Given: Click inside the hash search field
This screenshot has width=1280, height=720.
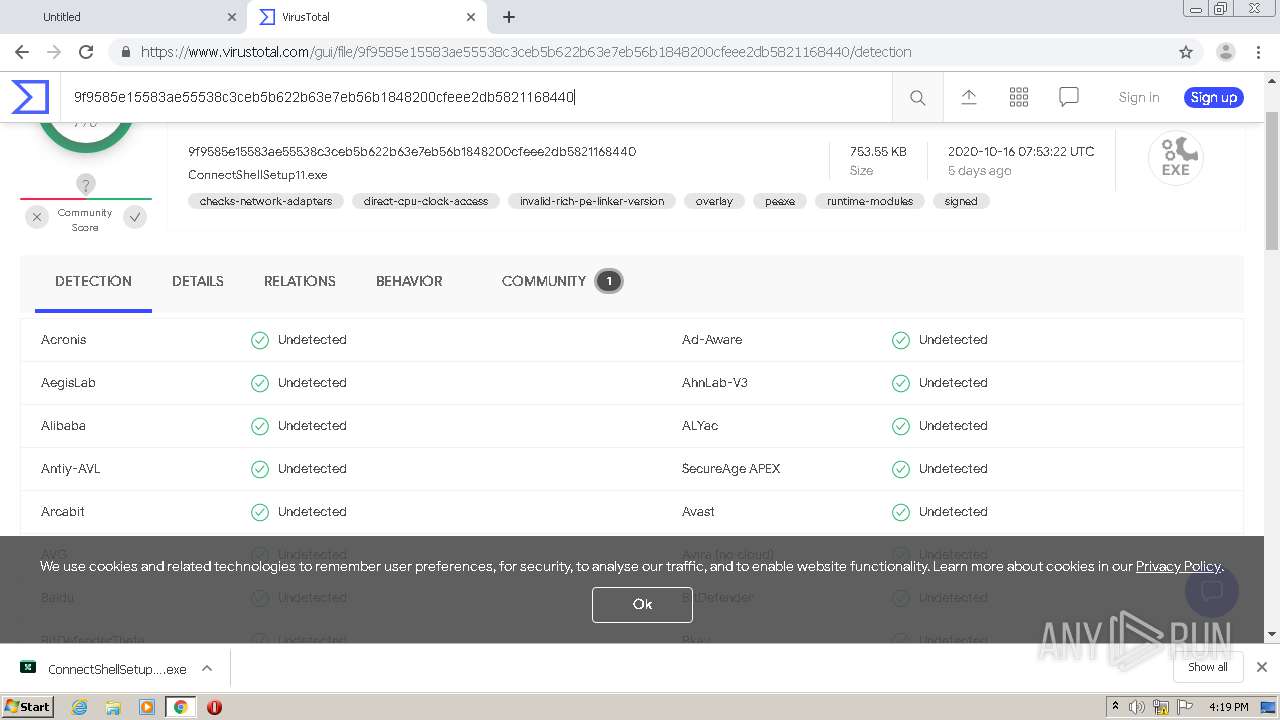Looking at the screenshot, I should tap(476, 97).
